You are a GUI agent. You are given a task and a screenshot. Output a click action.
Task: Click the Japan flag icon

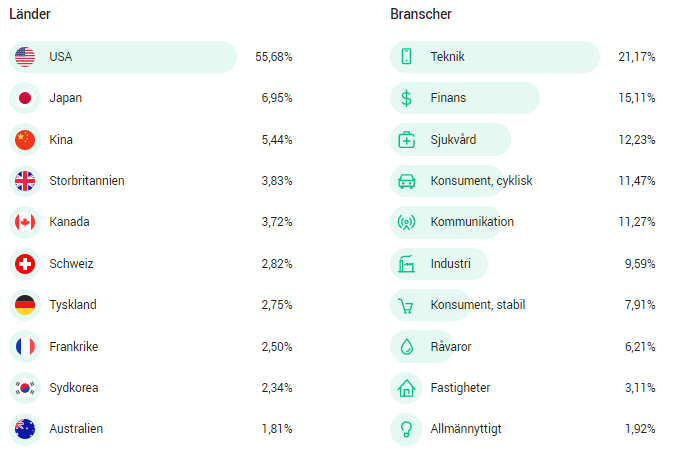click(25, 98)
